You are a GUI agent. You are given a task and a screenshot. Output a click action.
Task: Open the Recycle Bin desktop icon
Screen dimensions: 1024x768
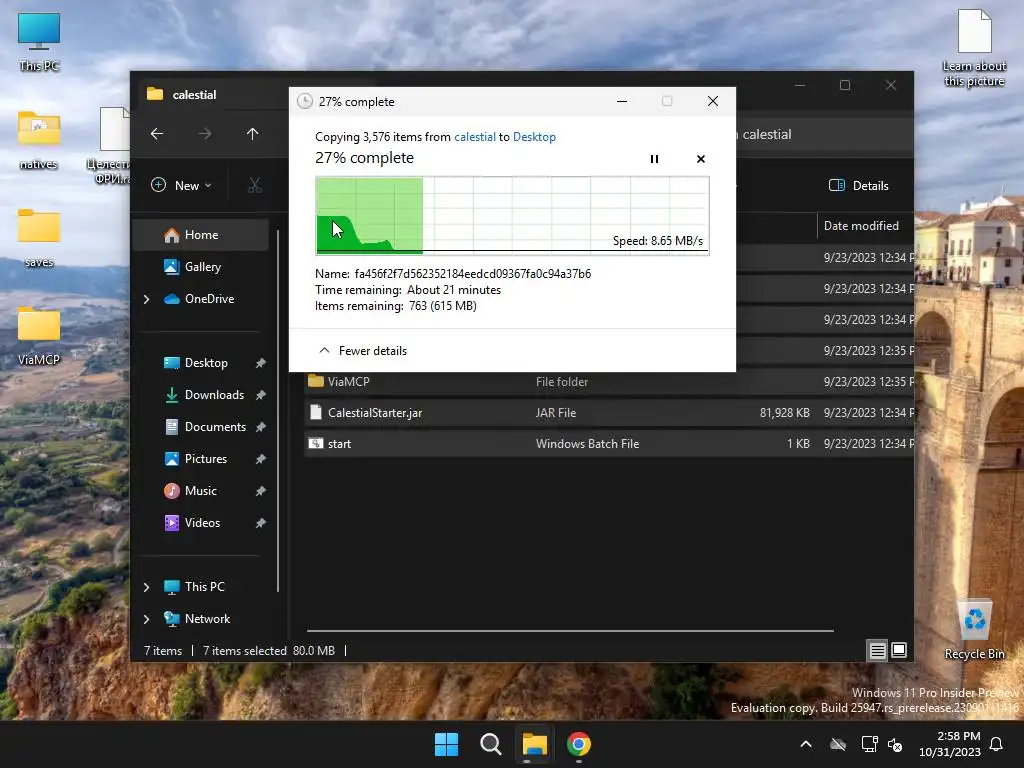click(974, 630)
